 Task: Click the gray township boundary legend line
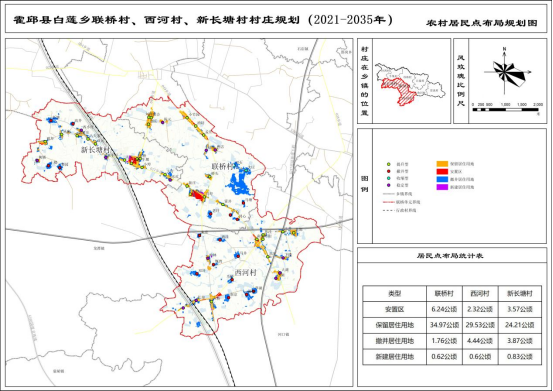coord(389,194)
